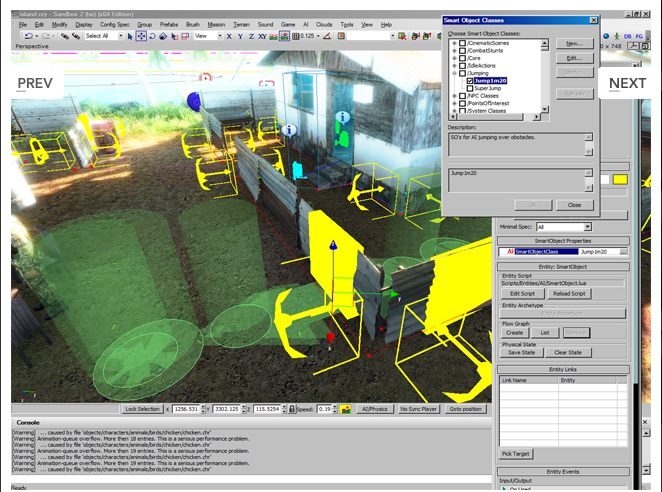Screen dimensions: 662x492
Task: Click the green figure AI icon
Action: (617, 36)
